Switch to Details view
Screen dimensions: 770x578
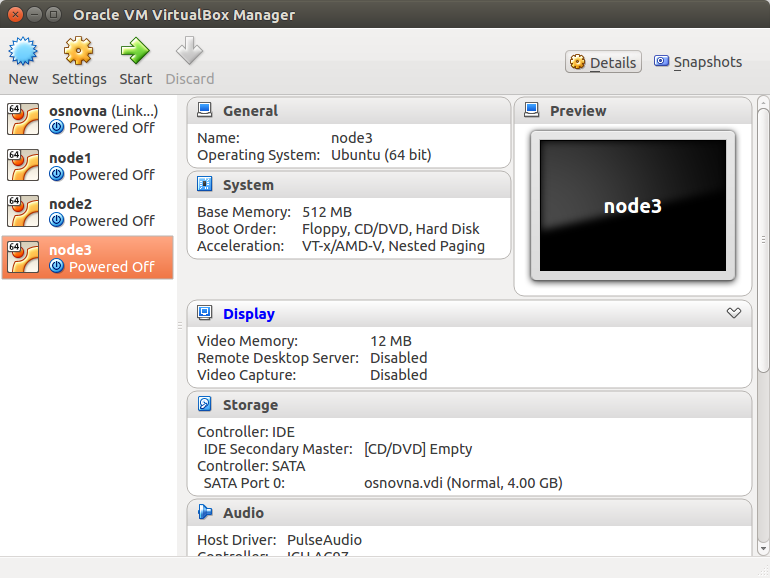[x=603, y=62]
